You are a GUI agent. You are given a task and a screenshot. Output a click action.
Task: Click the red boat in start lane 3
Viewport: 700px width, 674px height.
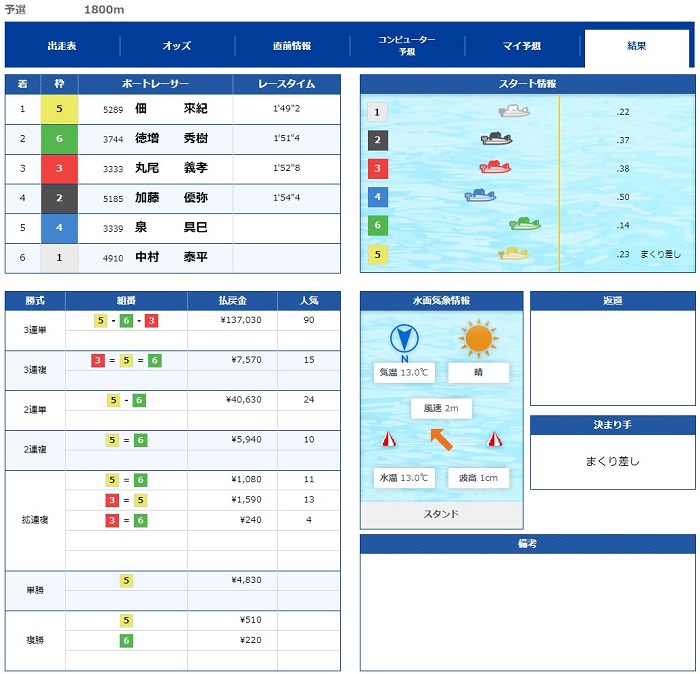tap(494, 167)
